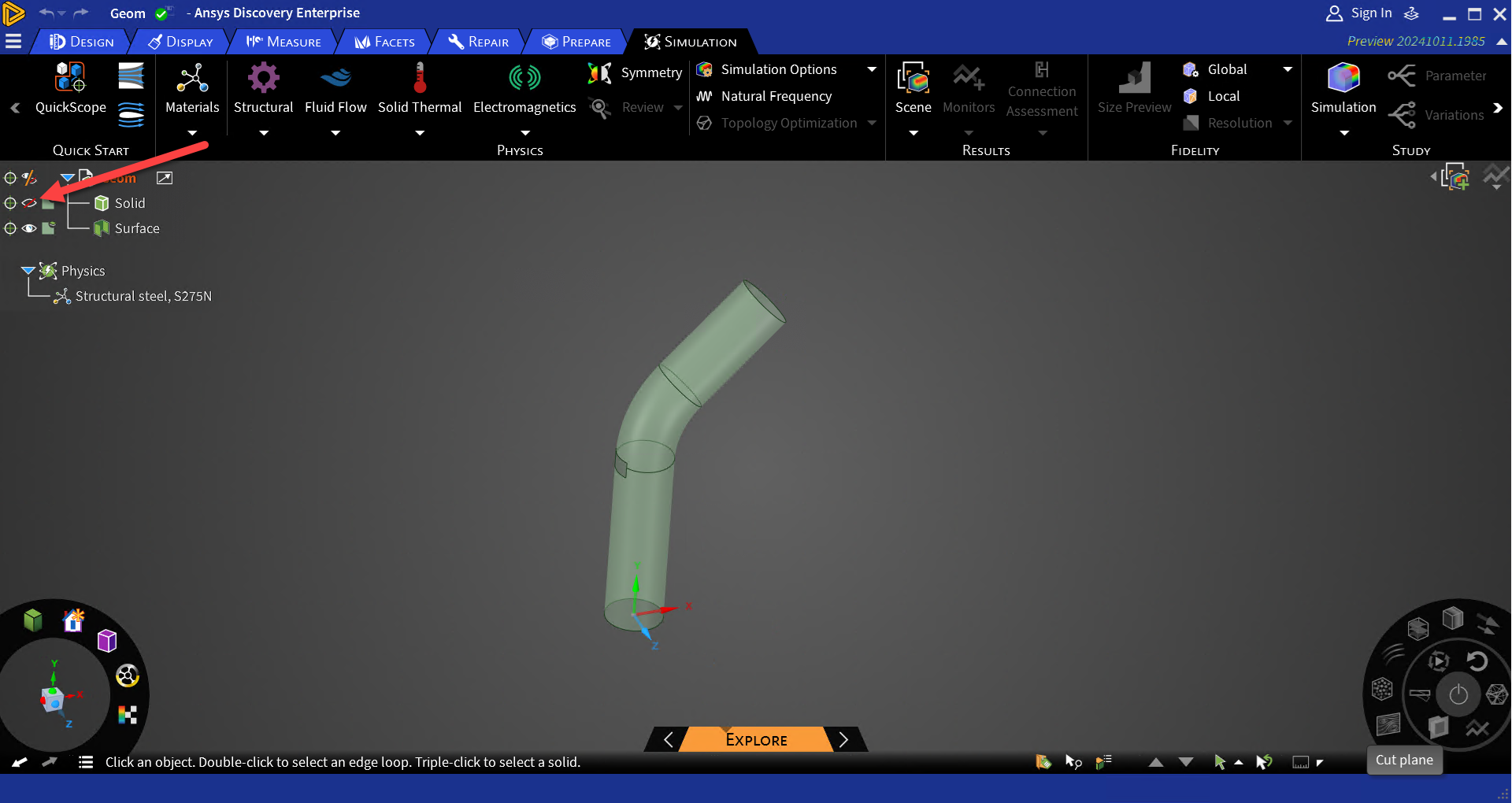Select the Electromagnetics physics icon
This screenshot has width=1512, height=803.
click(524, 78)
